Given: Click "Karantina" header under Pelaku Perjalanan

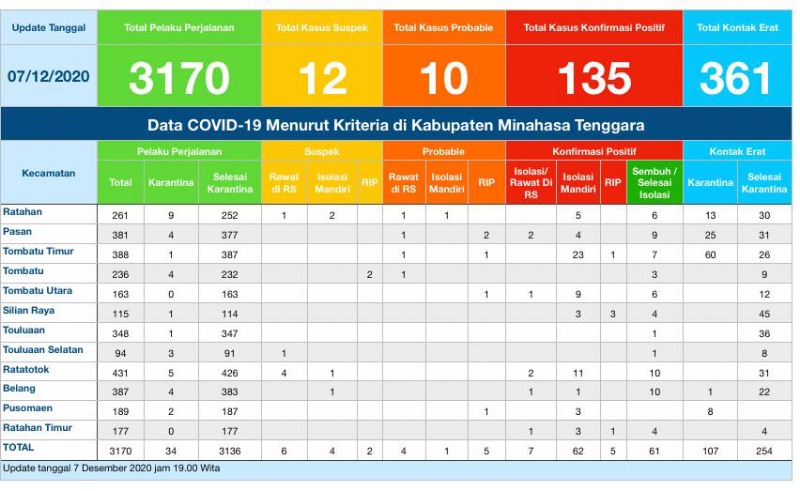Looking at the screenshot, I should (x=171, y=182).
